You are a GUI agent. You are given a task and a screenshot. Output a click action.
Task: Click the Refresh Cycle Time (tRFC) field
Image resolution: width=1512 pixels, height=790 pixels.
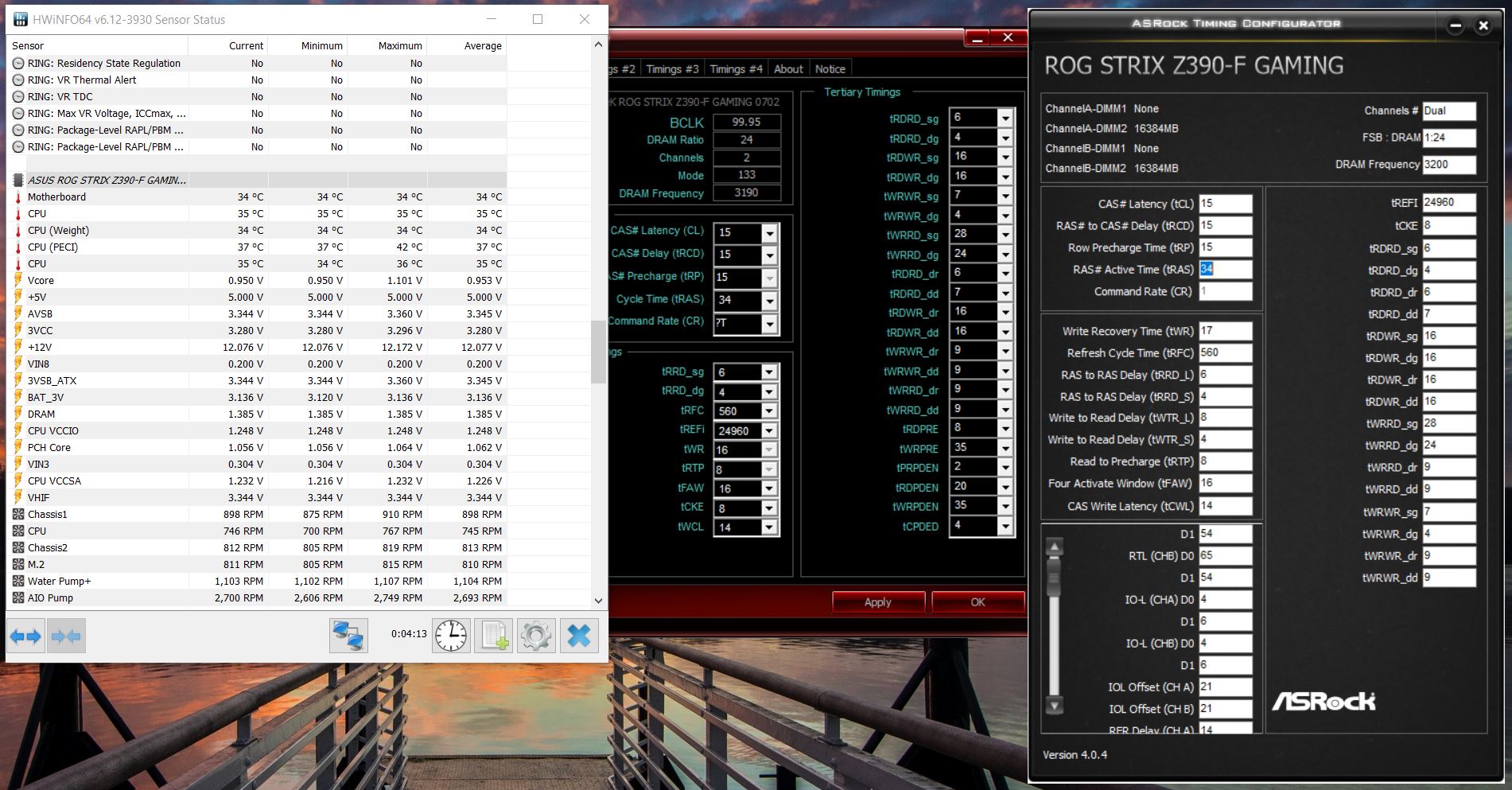tap(1225, 352)
